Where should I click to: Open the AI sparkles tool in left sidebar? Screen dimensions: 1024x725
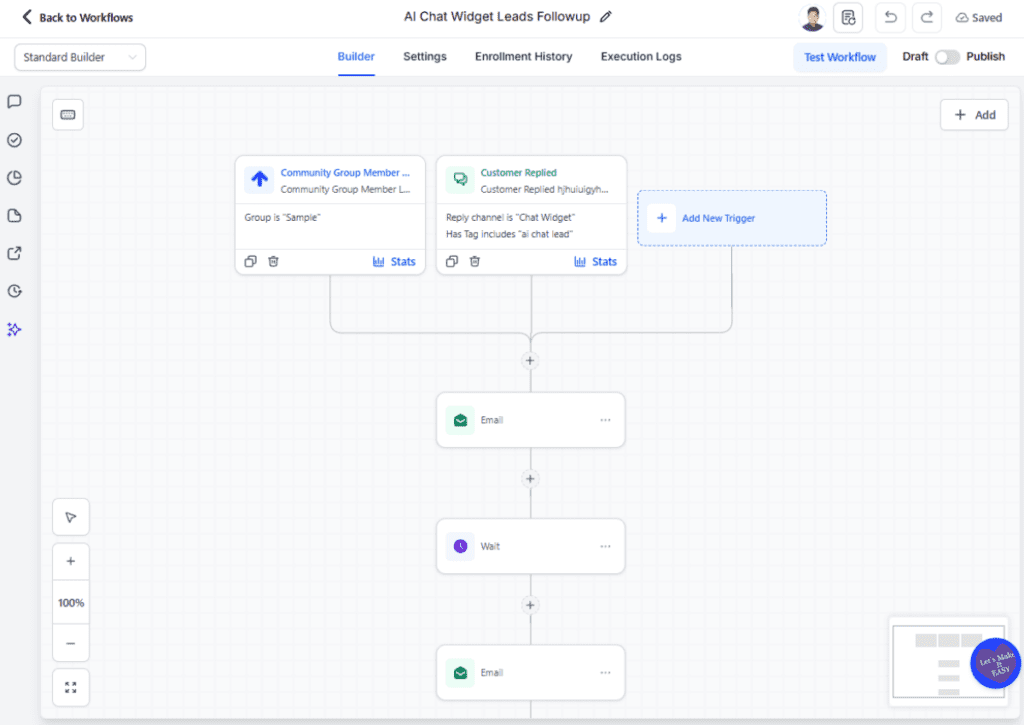tap(13, 329)
